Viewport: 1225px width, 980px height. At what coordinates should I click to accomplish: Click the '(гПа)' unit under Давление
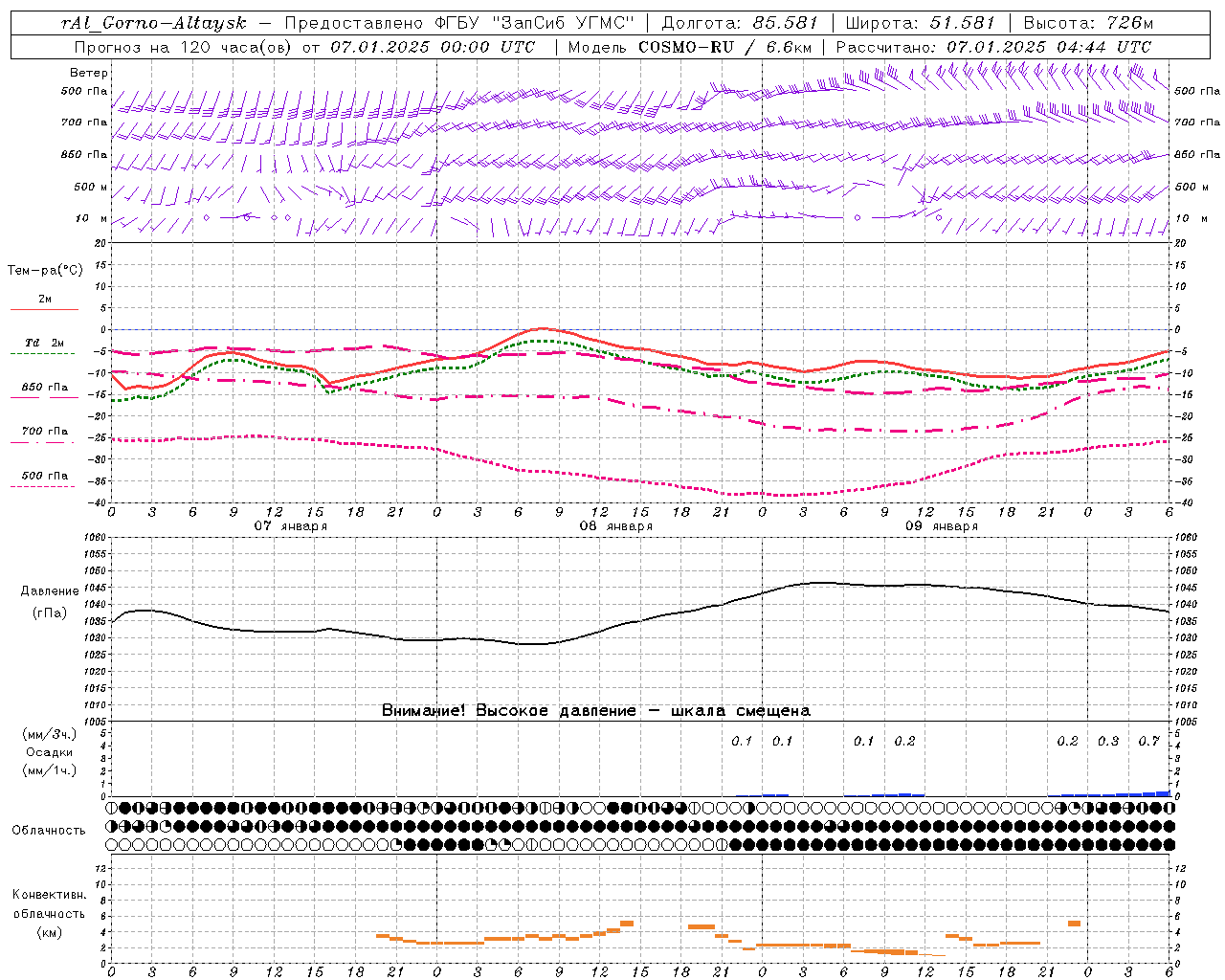pyautogui.click(x=50, y=613)
